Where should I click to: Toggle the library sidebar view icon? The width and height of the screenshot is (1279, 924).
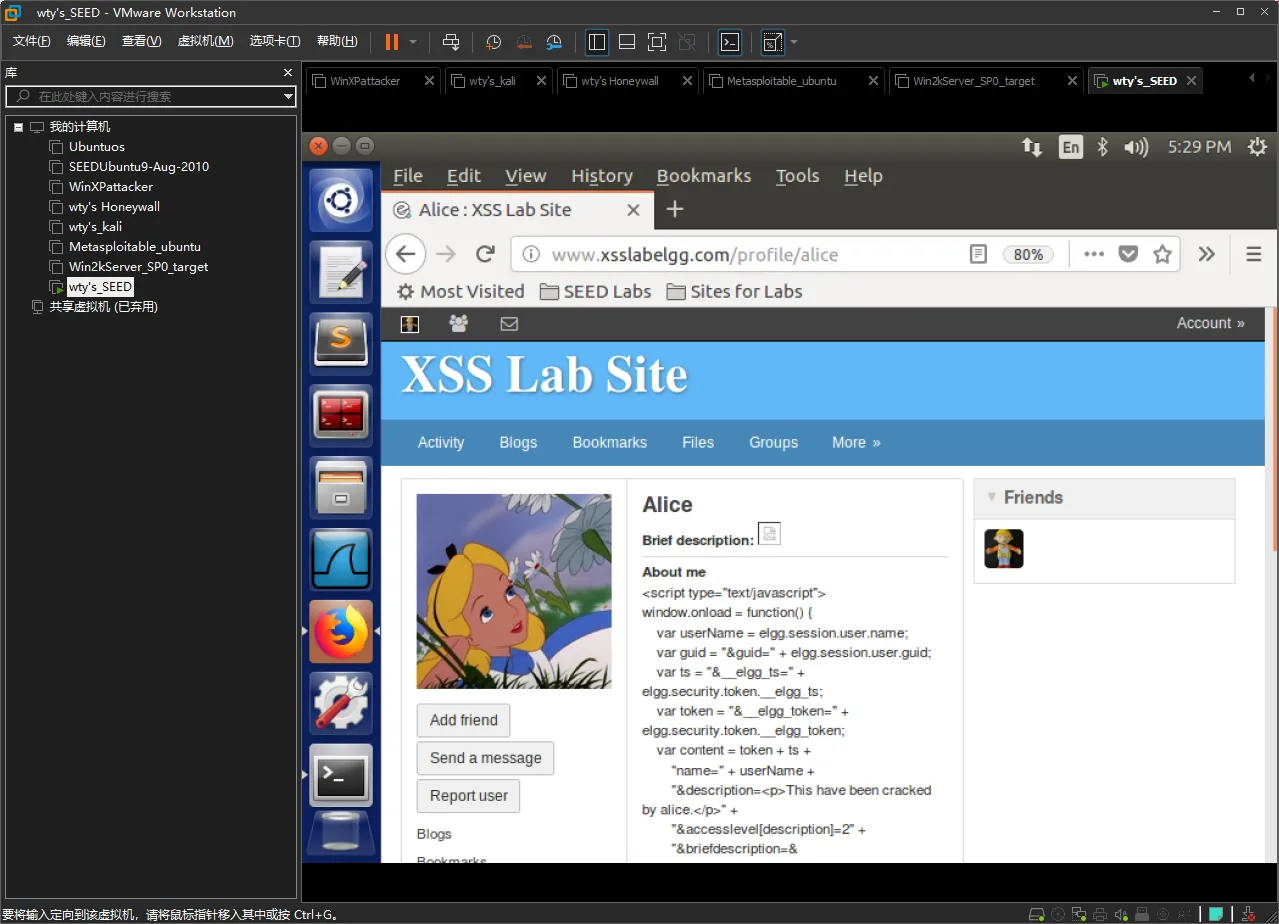pos(597,42)
